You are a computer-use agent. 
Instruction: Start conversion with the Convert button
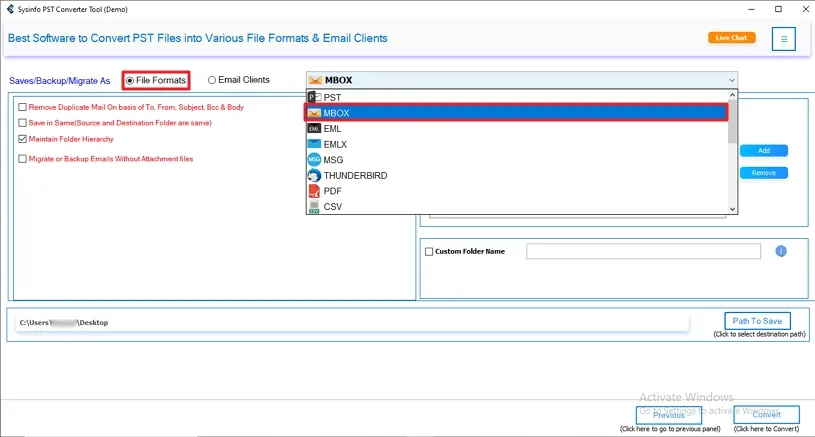(x=766, y=415)
